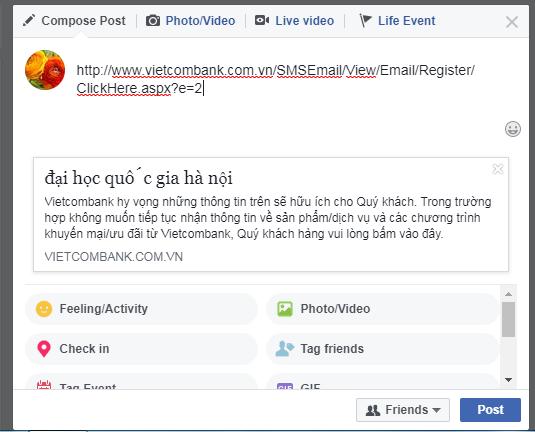Click the pink location pin Check in icon
Image resolution: width=535 pixels, height=432 pixels.
tap(44, 349)
